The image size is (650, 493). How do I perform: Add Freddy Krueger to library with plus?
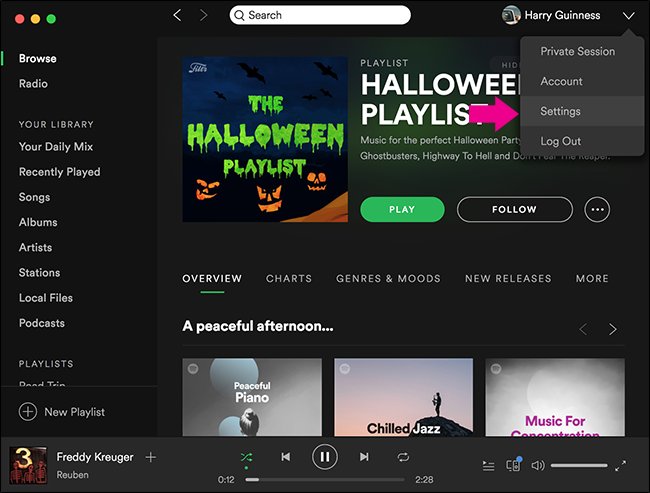click(151, 457)
